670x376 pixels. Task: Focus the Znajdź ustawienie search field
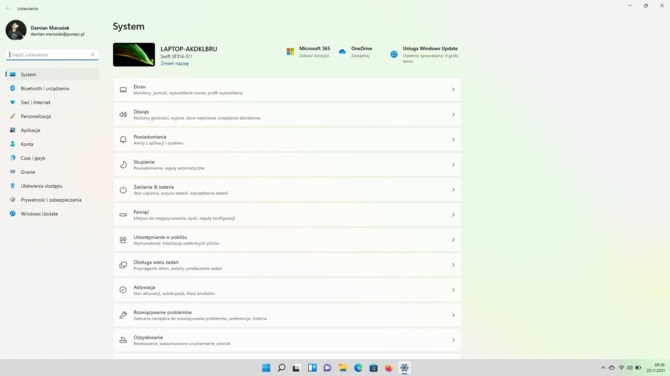(52, 55)
